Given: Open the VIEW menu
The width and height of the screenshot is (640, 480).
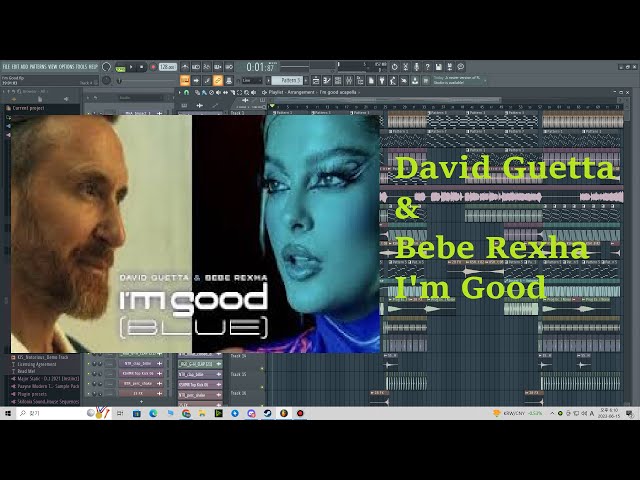Looking at the screenshot, I should pos(53,67).
